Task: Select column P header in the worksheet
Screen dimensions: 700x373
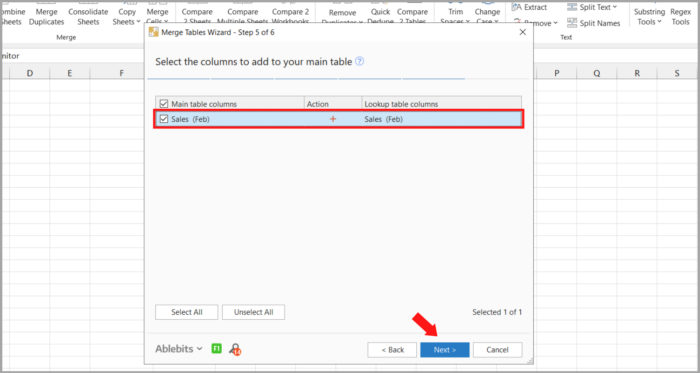Action: click(557, 73)
